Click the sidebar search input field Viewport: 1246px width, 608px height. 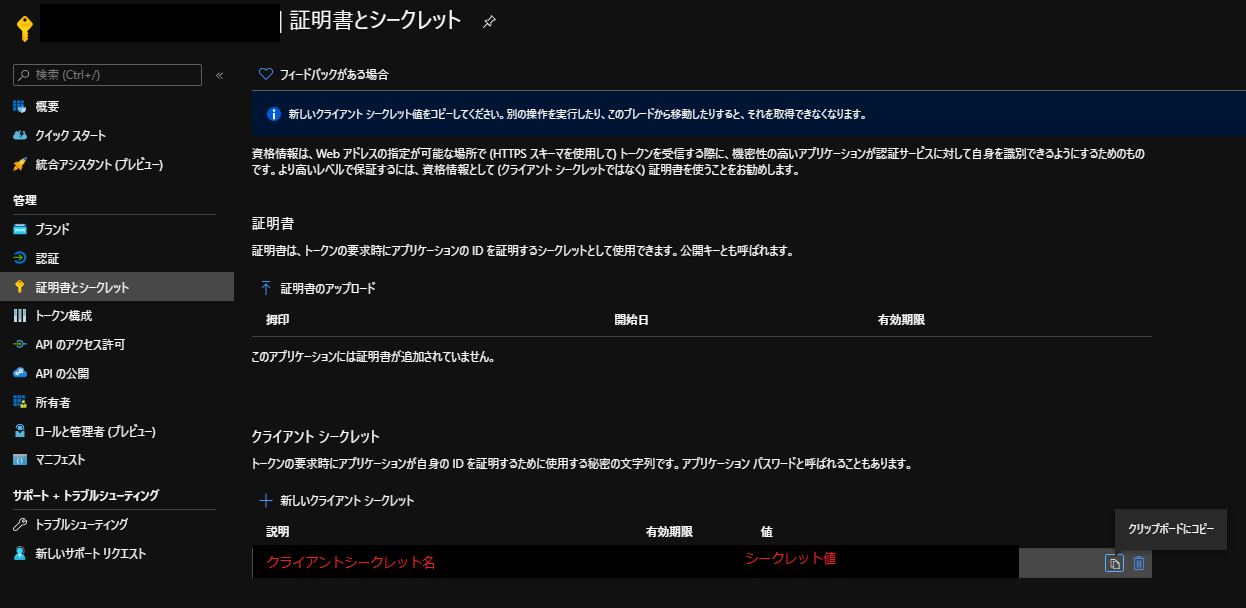pos(108,75)
